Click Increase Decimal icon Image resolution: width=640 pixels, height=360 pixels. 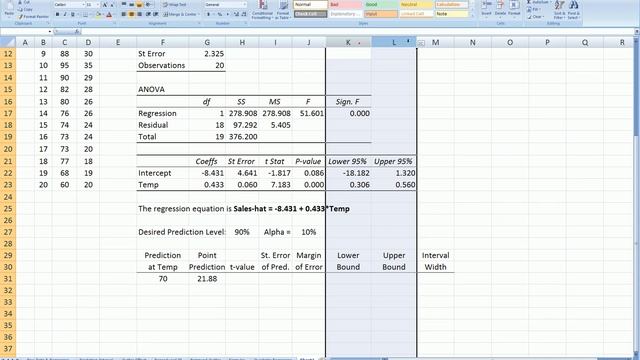tap(236, 14)
